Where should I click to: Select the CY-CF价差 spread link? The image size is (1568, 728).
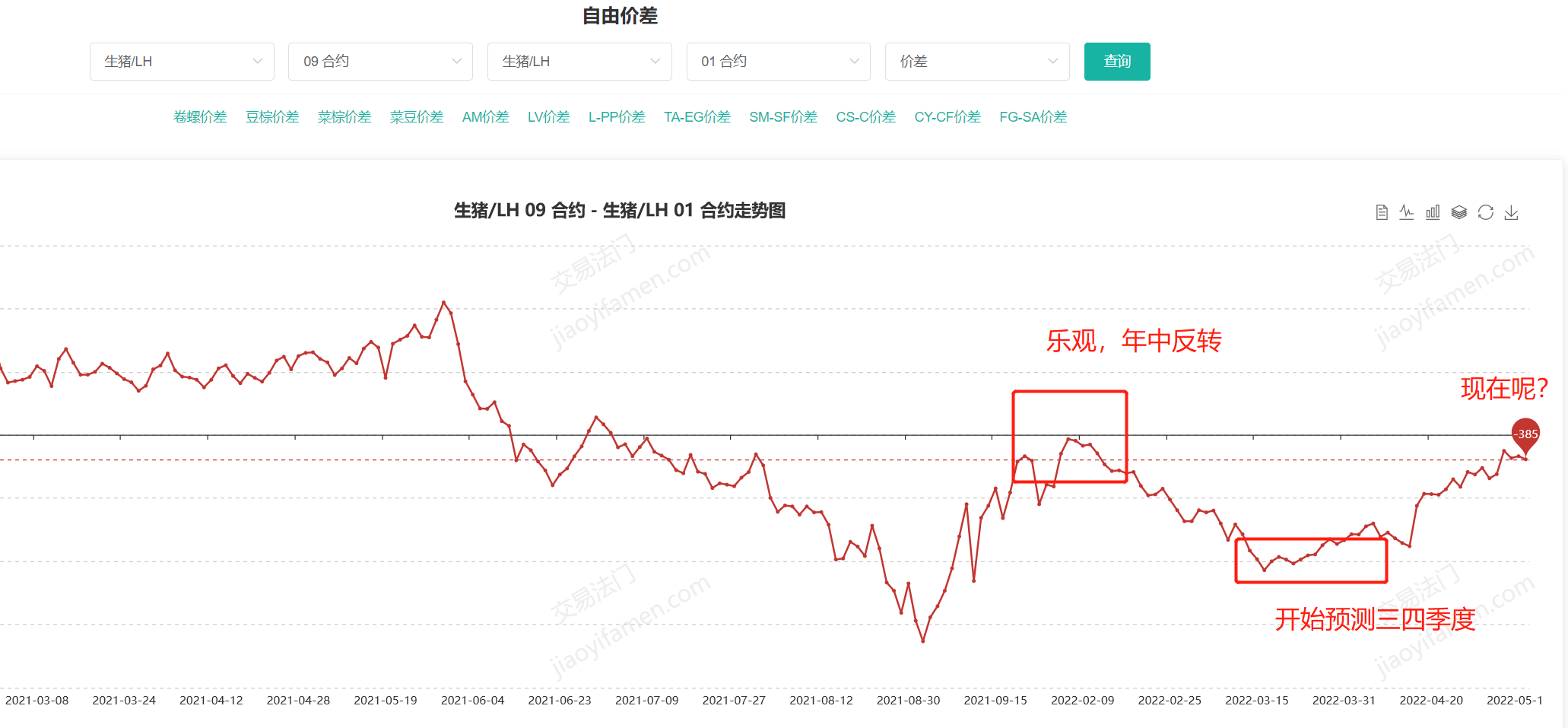pyautogui.click(x=947, y=117)
